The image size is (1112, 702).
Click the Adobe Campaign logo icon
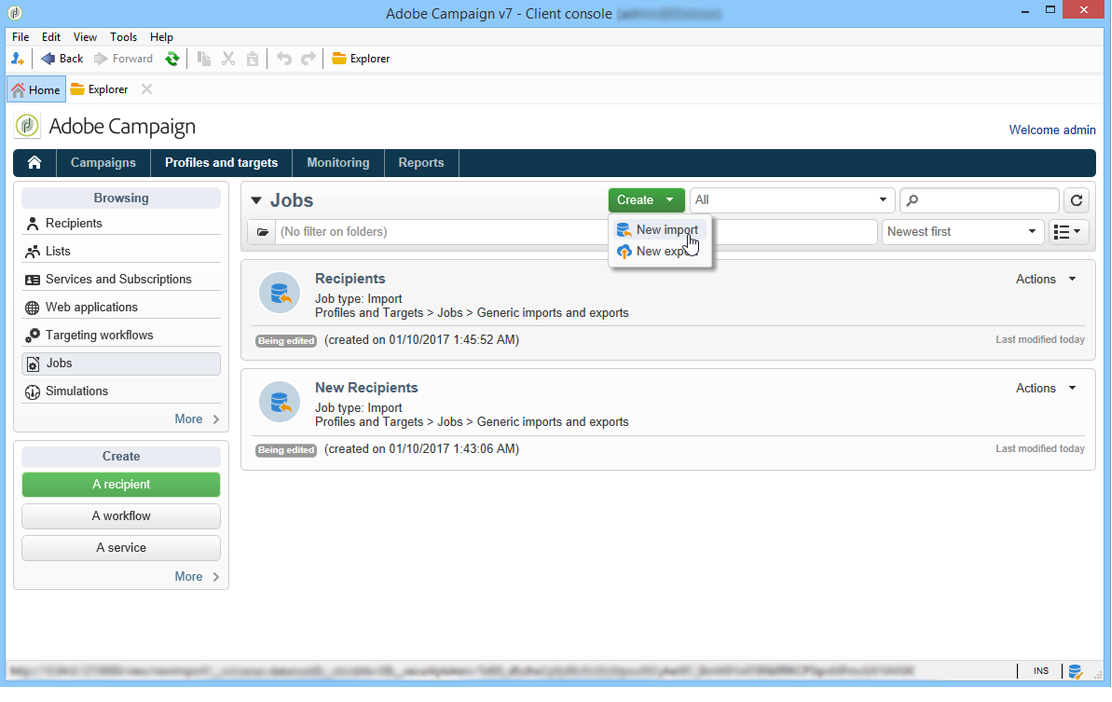[x=27, y=126]
